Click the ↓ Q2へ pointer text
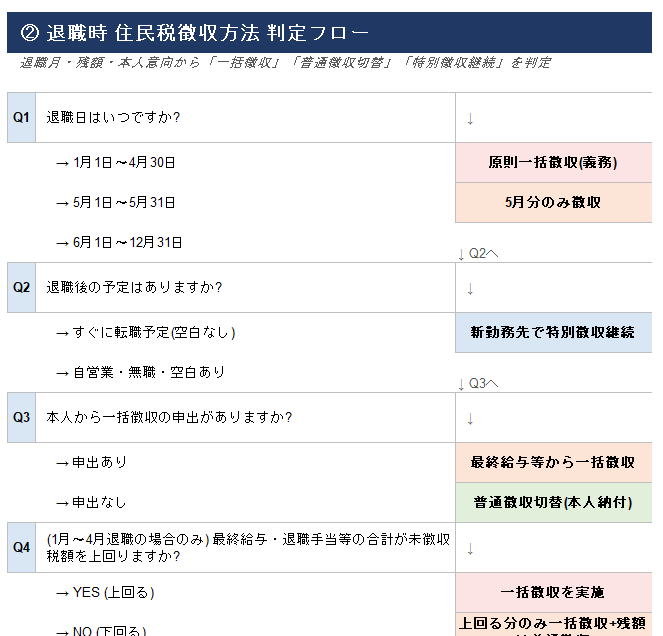This screenshot has width=663, height=636. pos(478,254)
